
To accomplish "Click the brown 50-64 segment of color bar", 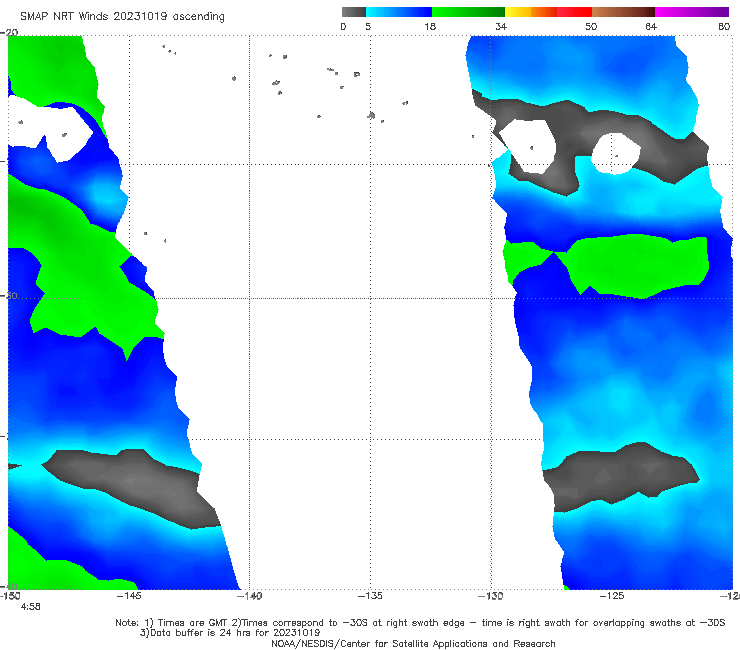I will tap(623, 12).
